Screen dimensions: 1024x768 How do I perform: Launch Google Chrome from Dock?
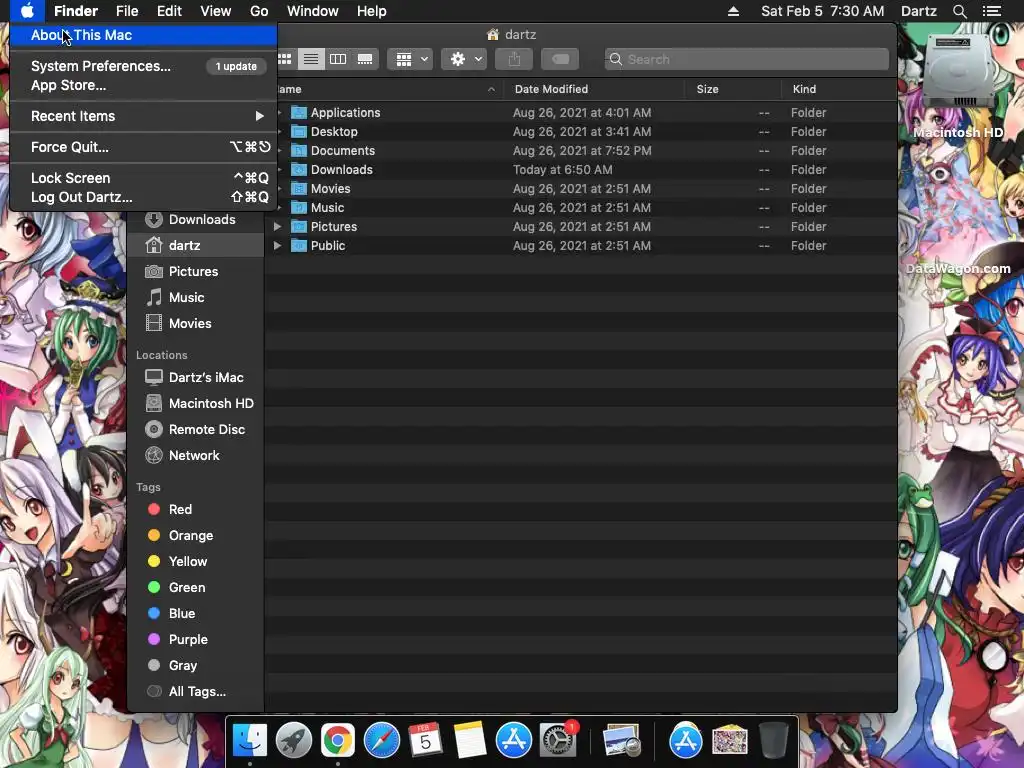pyautogui.click(x=338, y=741)
